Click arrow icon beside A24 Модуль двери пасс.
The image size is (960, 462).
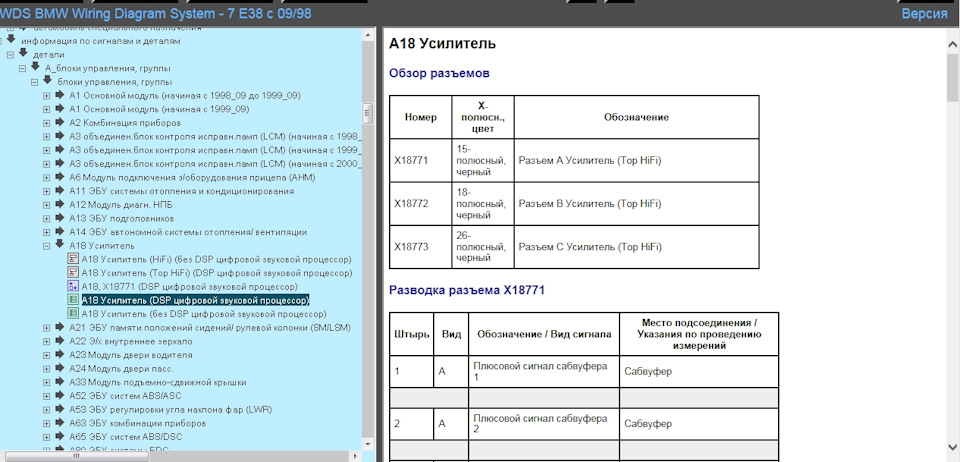coord(59,368)
